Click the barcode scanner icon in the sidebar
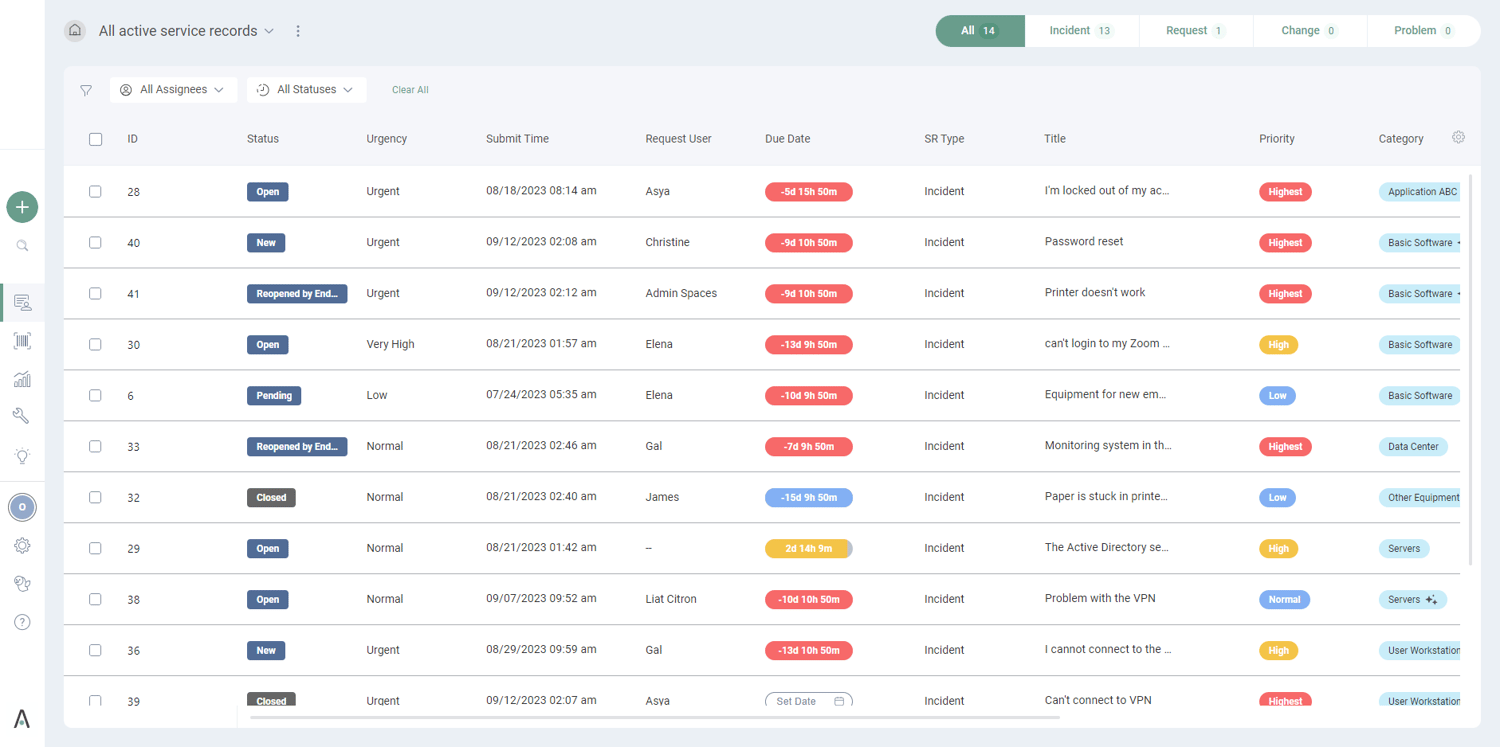Viewport: 1500px width, 747px height. point(22,340)
